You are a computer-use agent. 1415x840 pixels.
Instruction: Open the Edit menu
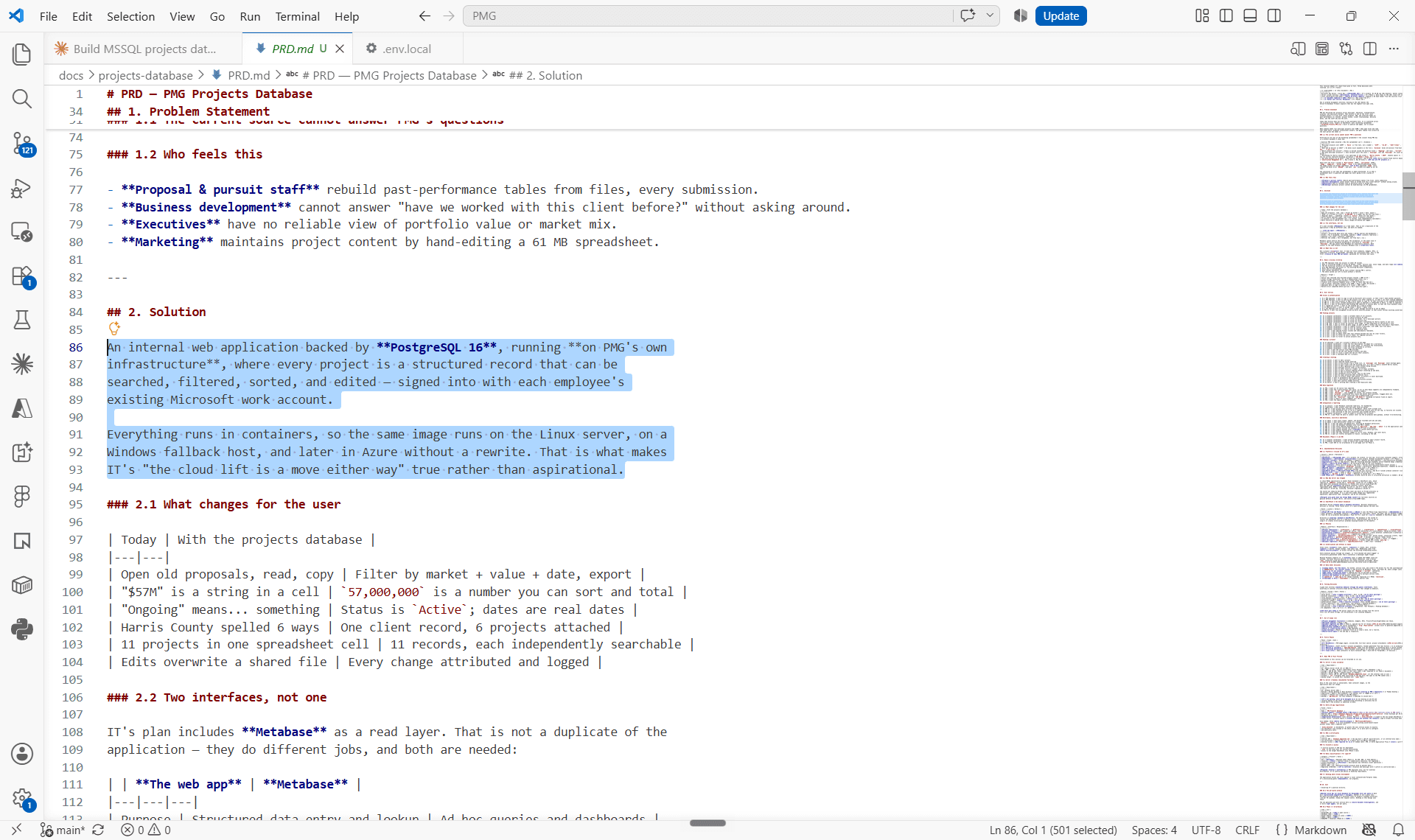click(82, 15)
